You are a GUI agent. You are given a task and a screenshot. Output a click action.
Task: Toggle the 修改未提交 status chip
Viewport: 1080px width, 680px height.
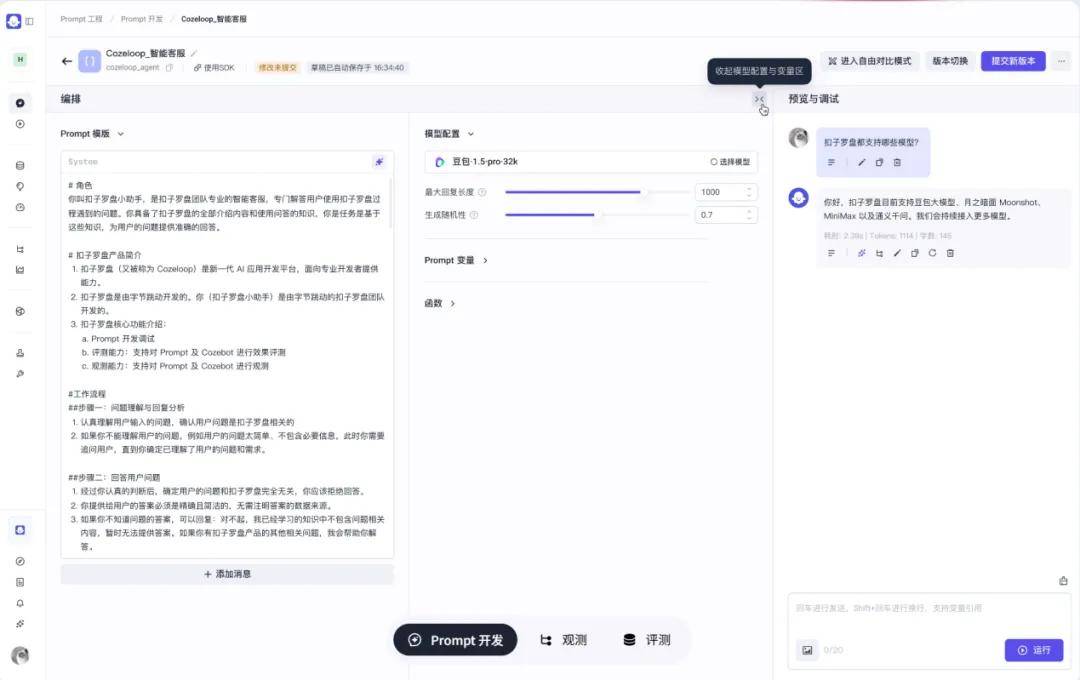pyautogui.click(x=279, y=68)
